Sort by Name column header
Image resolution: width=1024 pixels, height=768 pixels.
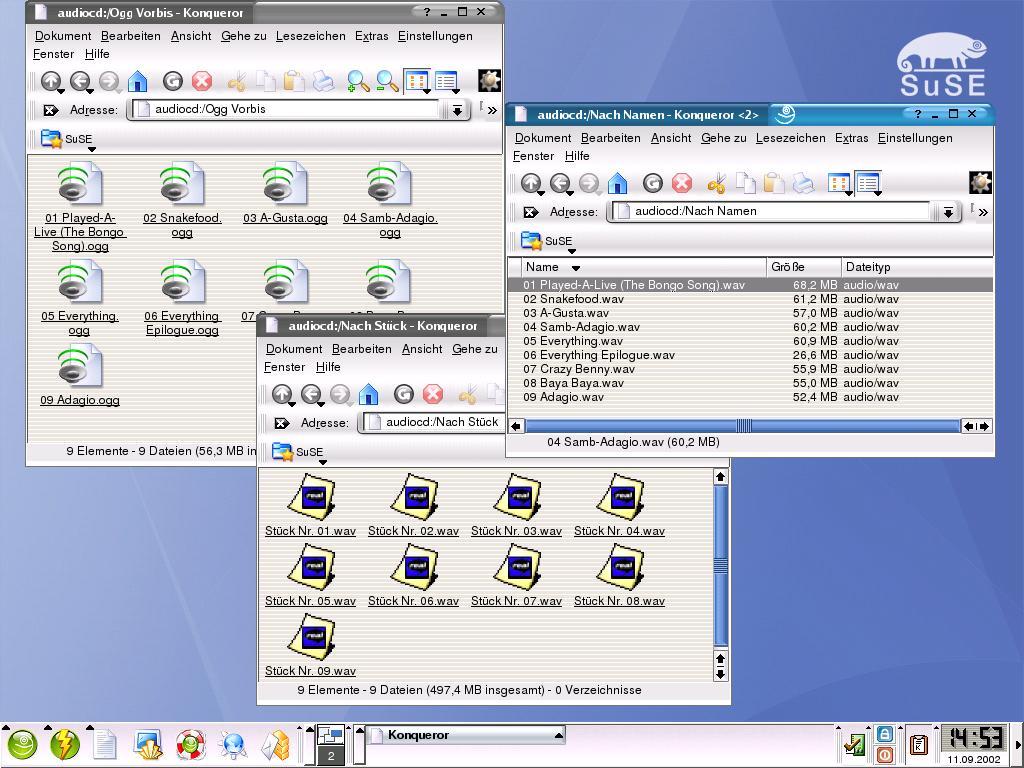click(644, 266)
